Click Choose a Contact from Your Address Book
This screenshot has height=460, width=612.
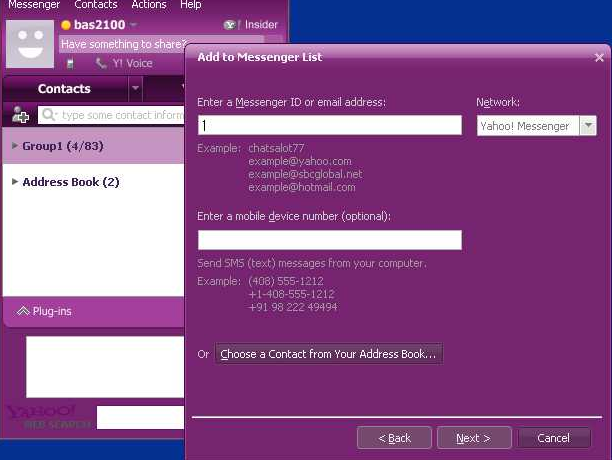(329, 354)
